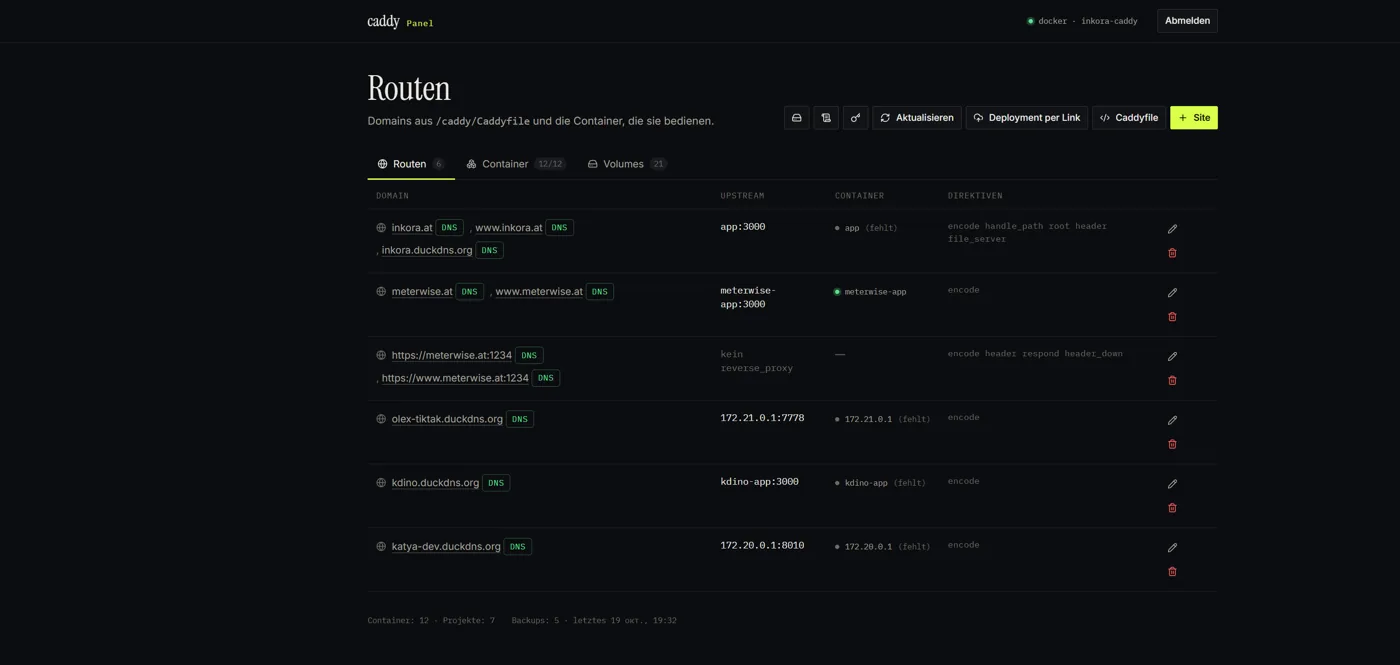Click the DNS badge next to inkora.duckdns.org
1400x665 pixels.
(489, 250)
